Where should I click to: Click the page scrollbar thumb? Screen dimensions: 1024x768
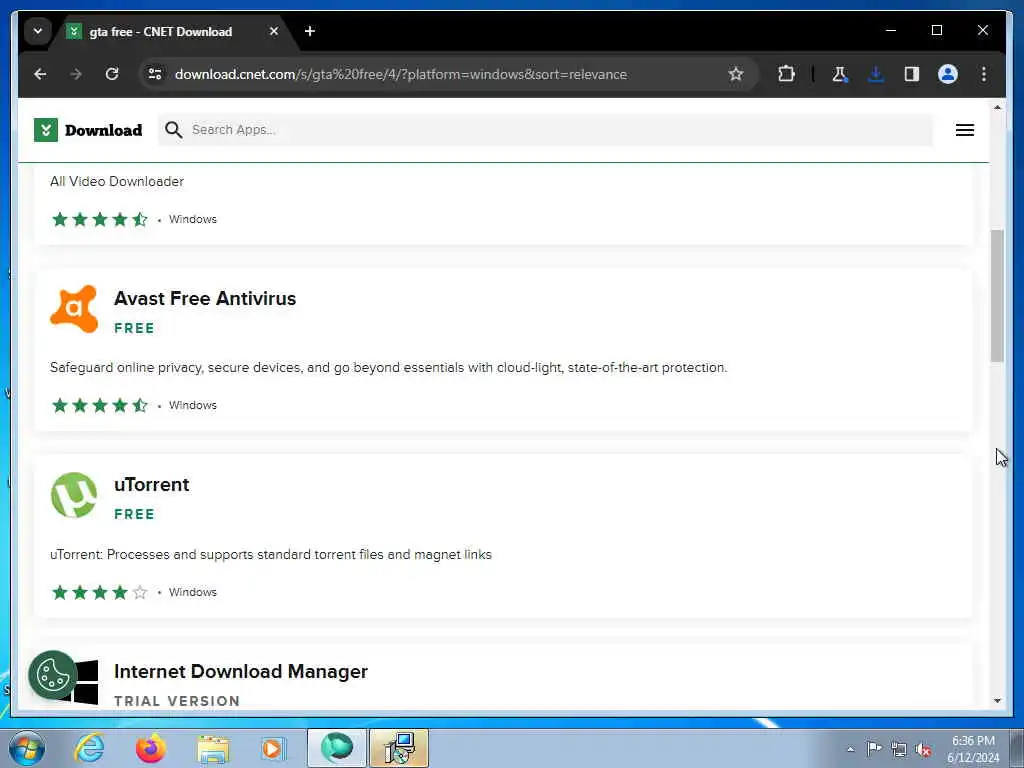[997, 295]
